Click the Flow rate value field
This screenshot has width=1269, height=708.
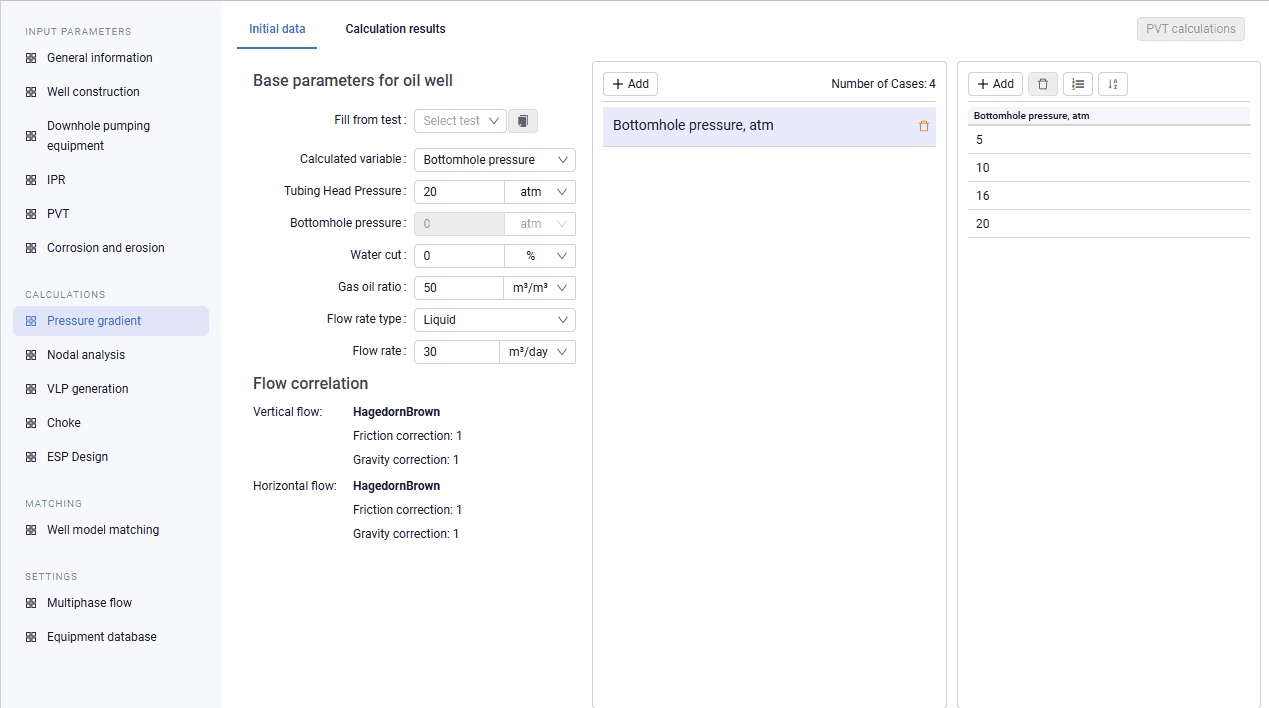pos(457,352)
